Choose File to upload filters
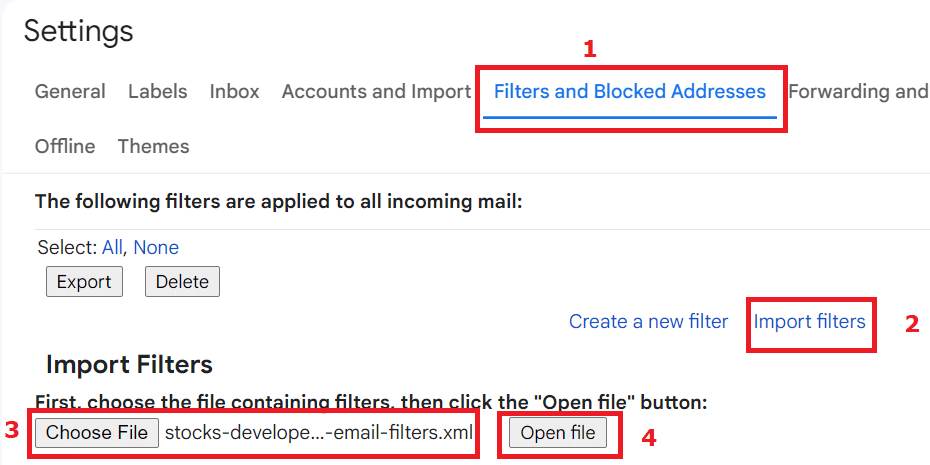The image size is (930, 465). pos(97,433)
